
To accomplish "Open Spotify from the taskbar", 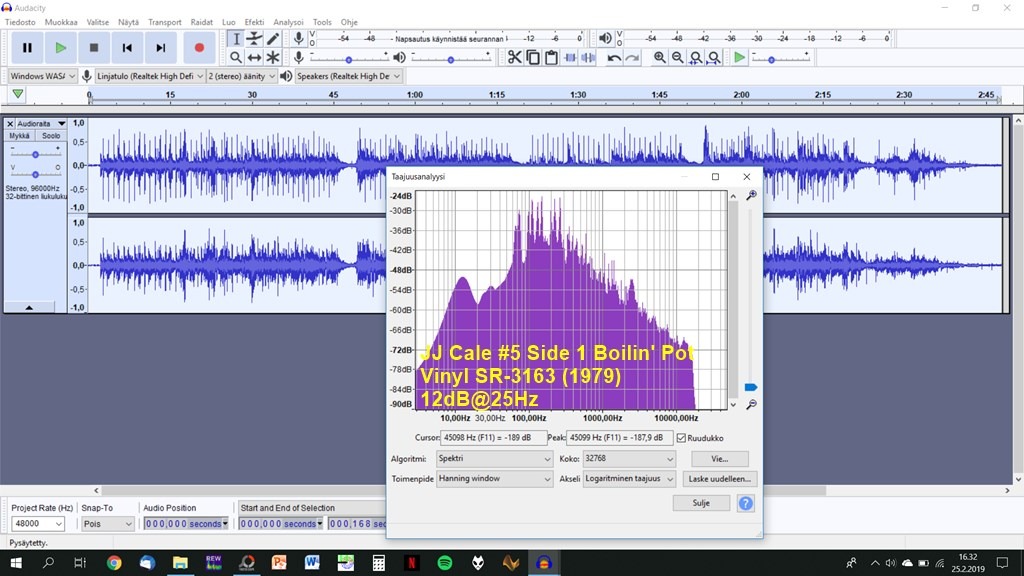I will (x=445, y=562).
